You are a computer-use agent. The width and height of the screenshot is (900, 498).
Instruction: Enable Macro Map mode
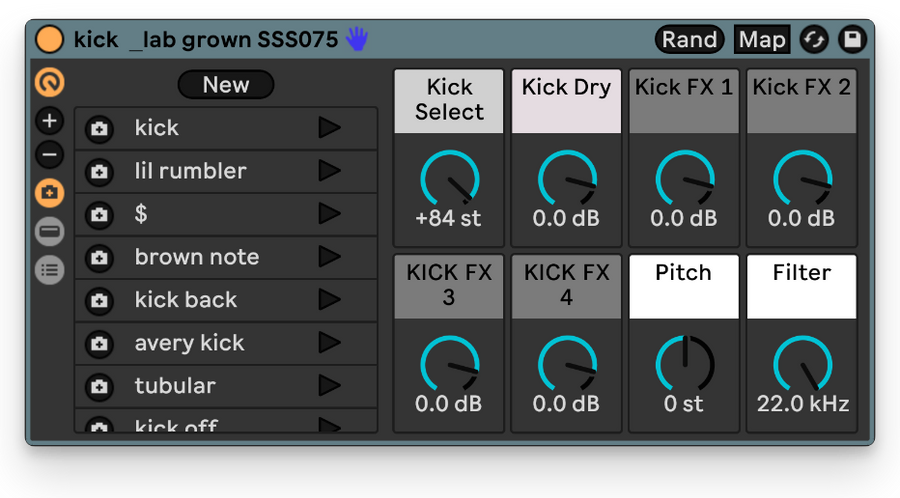coord(762,40)
